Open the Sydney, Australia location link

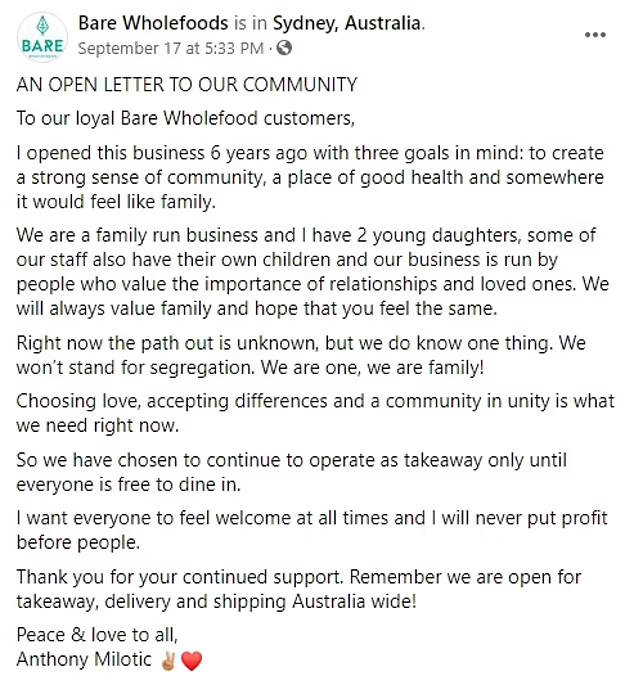click(x=347, y=23)
